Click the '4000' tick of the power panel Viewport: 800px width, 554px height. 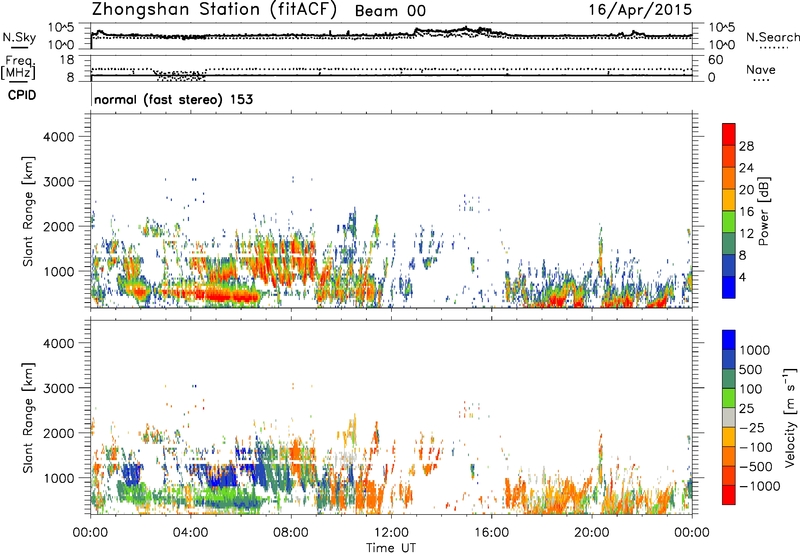(x=59, y=137)
